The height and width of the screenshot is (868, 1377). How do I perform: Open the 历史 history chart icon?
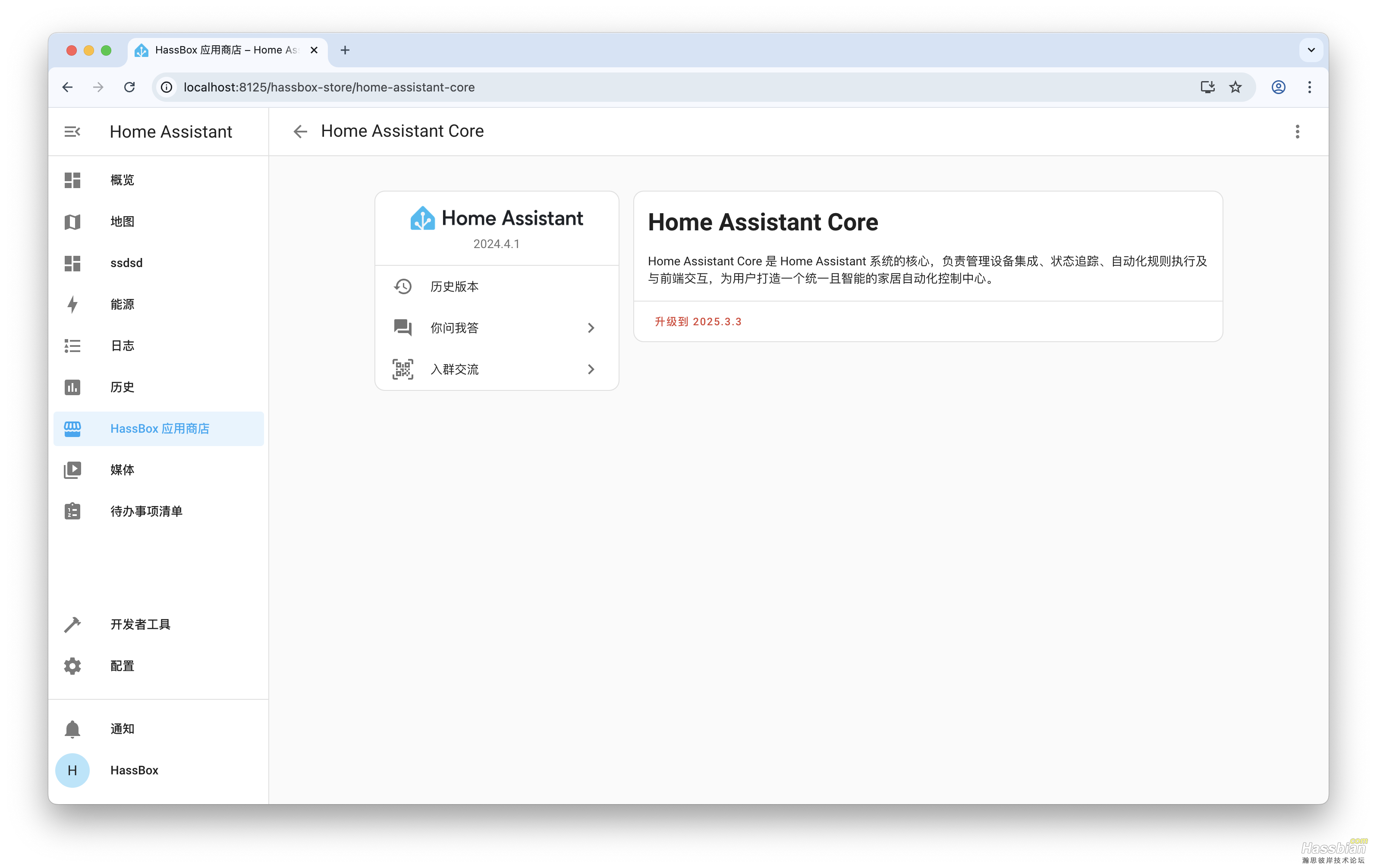coord(72,387)
